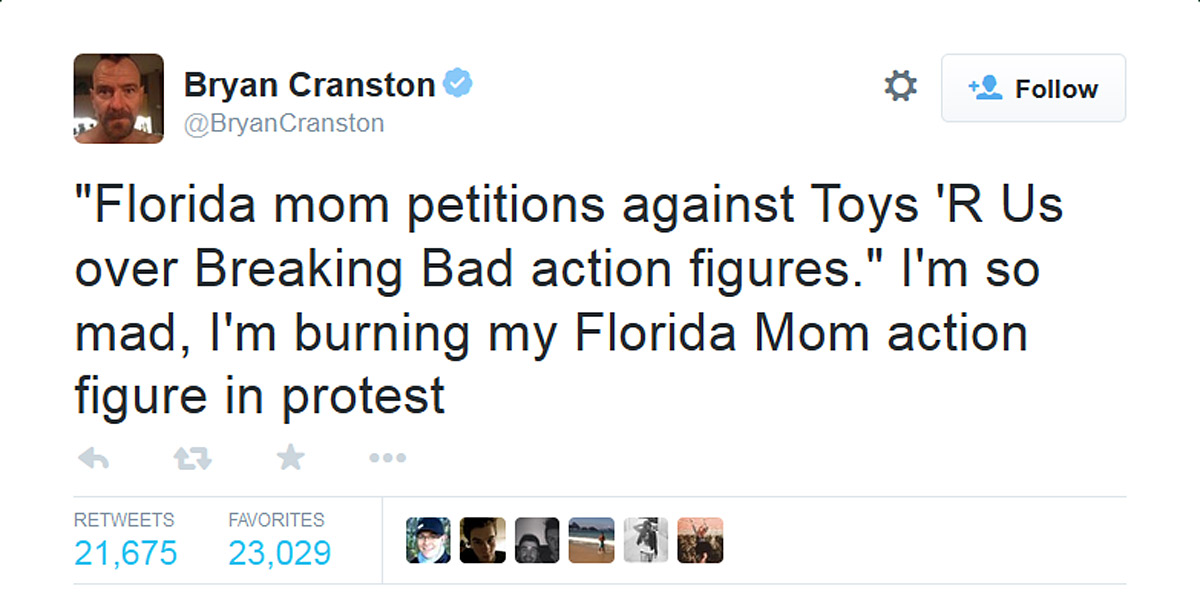Retweet this tweet using the retweet icon
This screenshot has height=600, width=1200.
pyautogui.click(x=192, y=459)
